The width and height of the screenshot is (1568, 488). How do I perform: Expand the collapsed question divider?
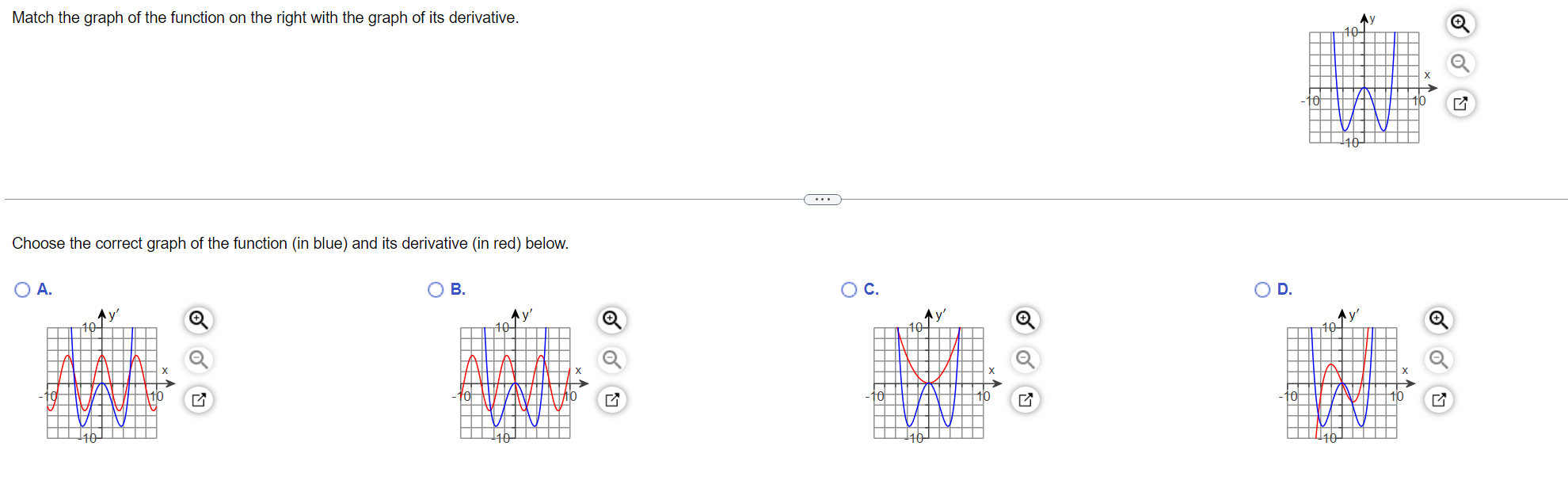pyautogui.click(x=821, y=199)
